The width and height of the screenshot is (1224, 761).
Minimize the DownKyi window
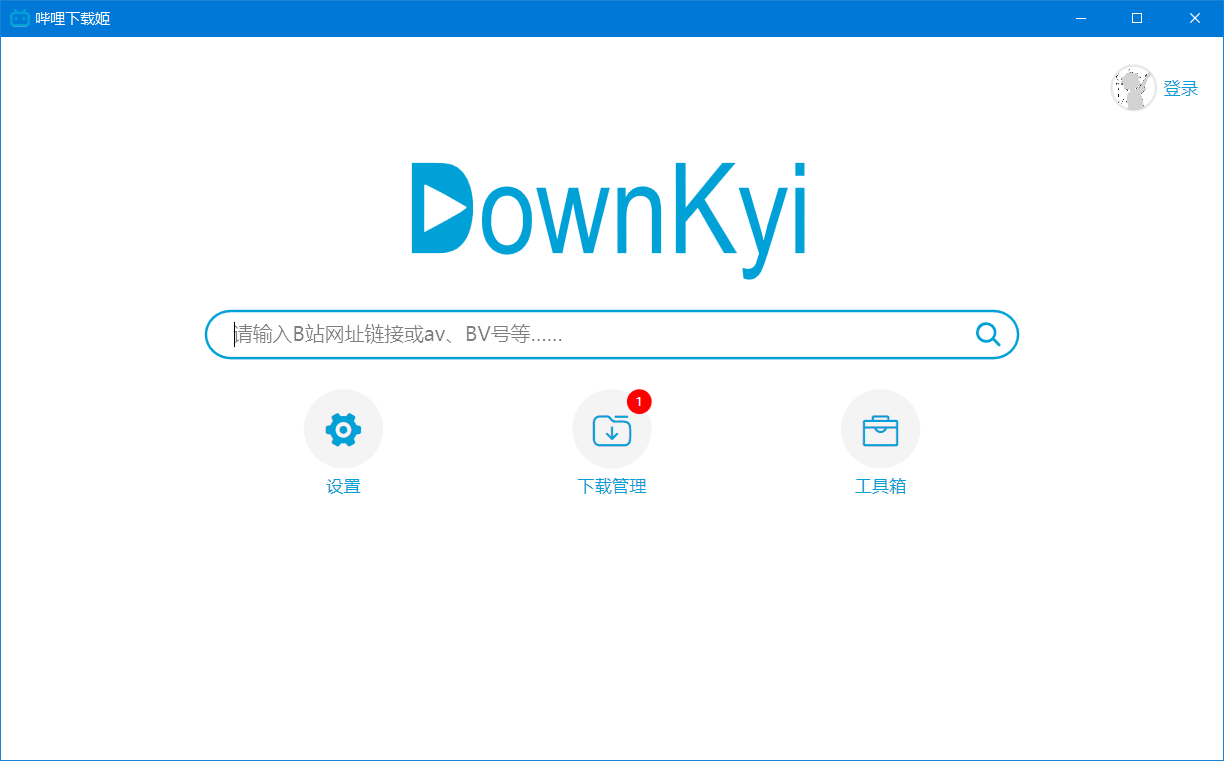tap(1079, 18)
